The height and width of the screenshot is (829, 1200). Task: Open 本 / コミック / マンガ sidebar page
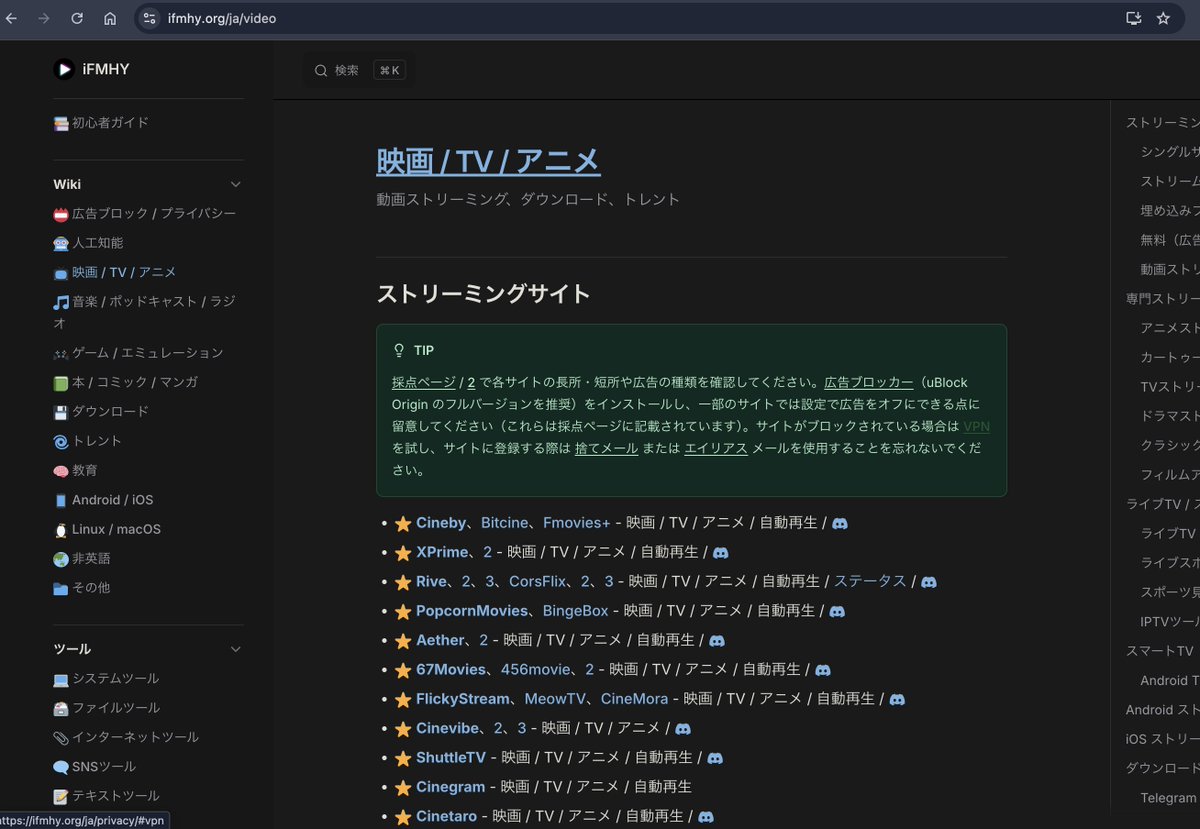click(x=126, y=382)
